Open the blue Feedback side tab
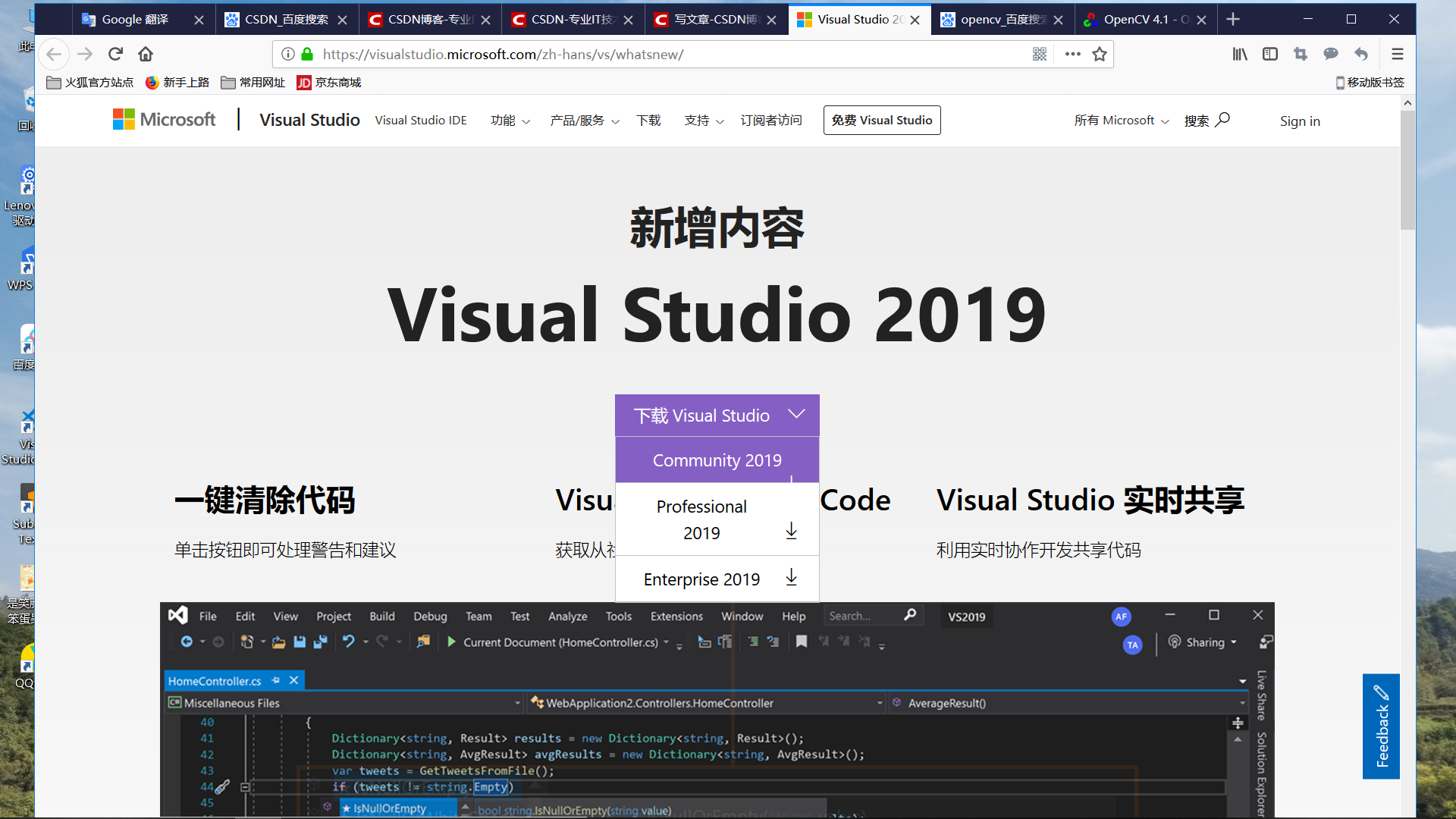1456x819 pixels. (1381, 726)
